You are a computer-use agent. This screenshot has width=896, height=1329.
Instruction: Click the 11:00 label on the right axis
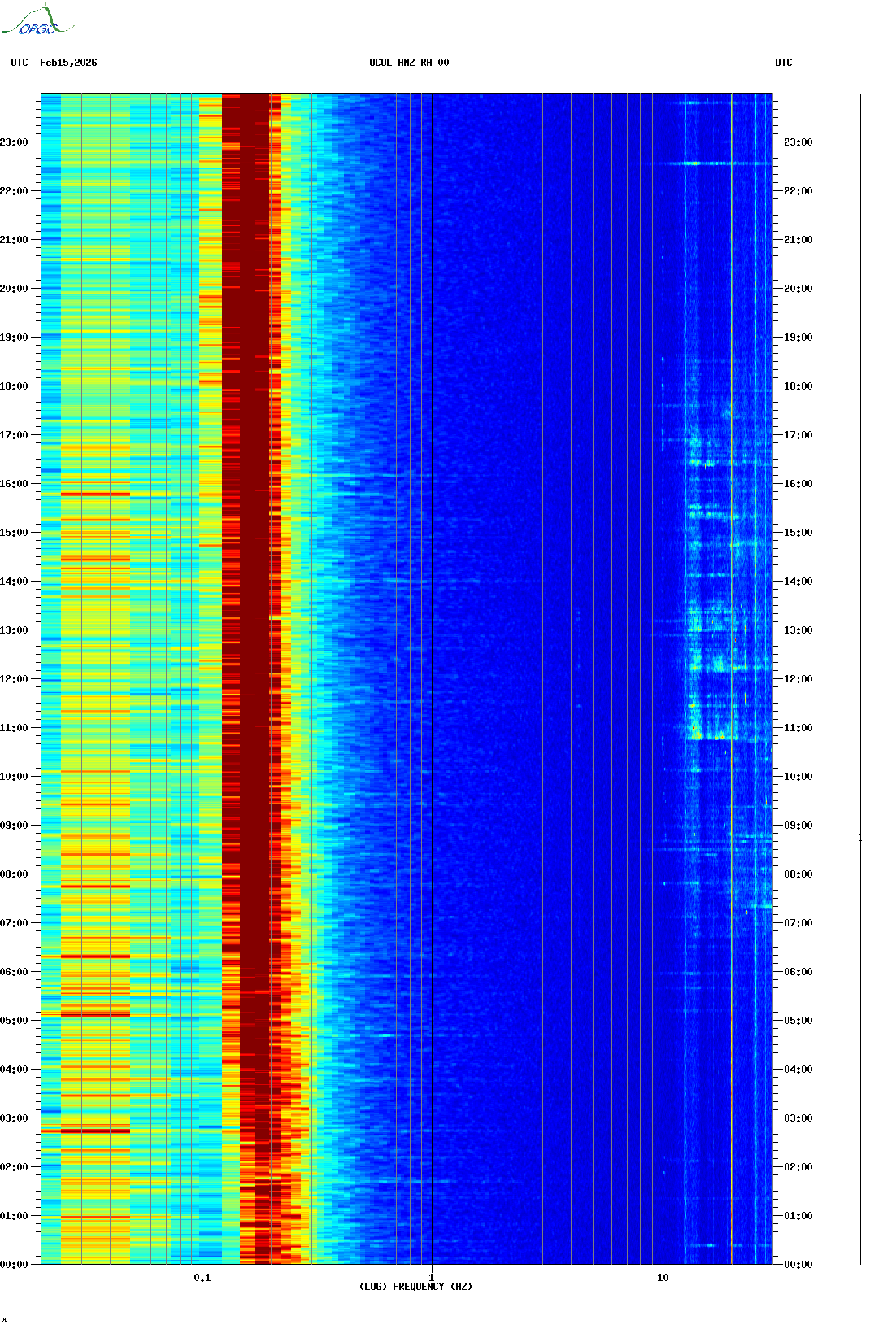click(798, 728)
